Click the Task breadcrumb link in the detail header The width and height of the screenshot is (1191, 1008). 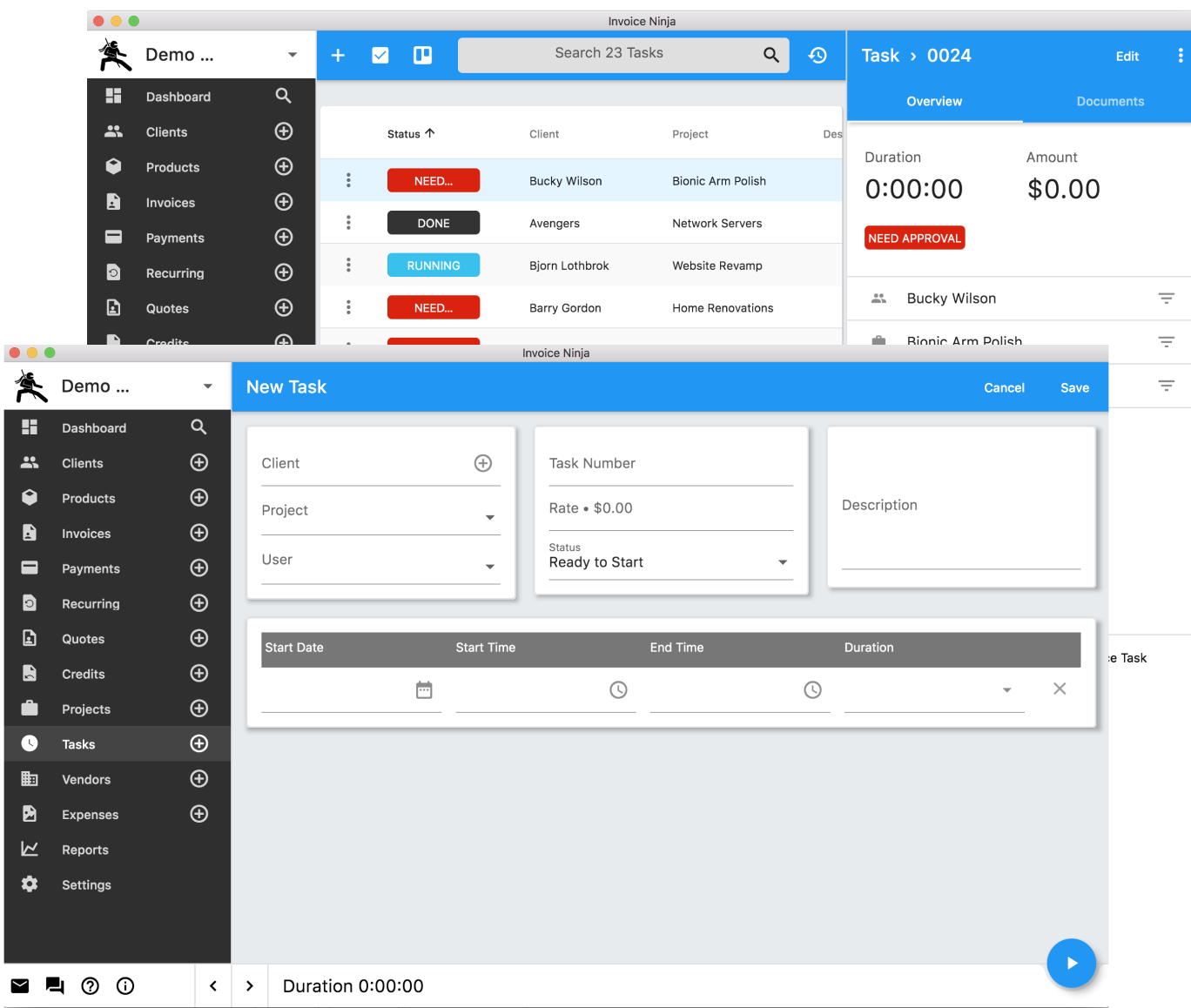880,56
